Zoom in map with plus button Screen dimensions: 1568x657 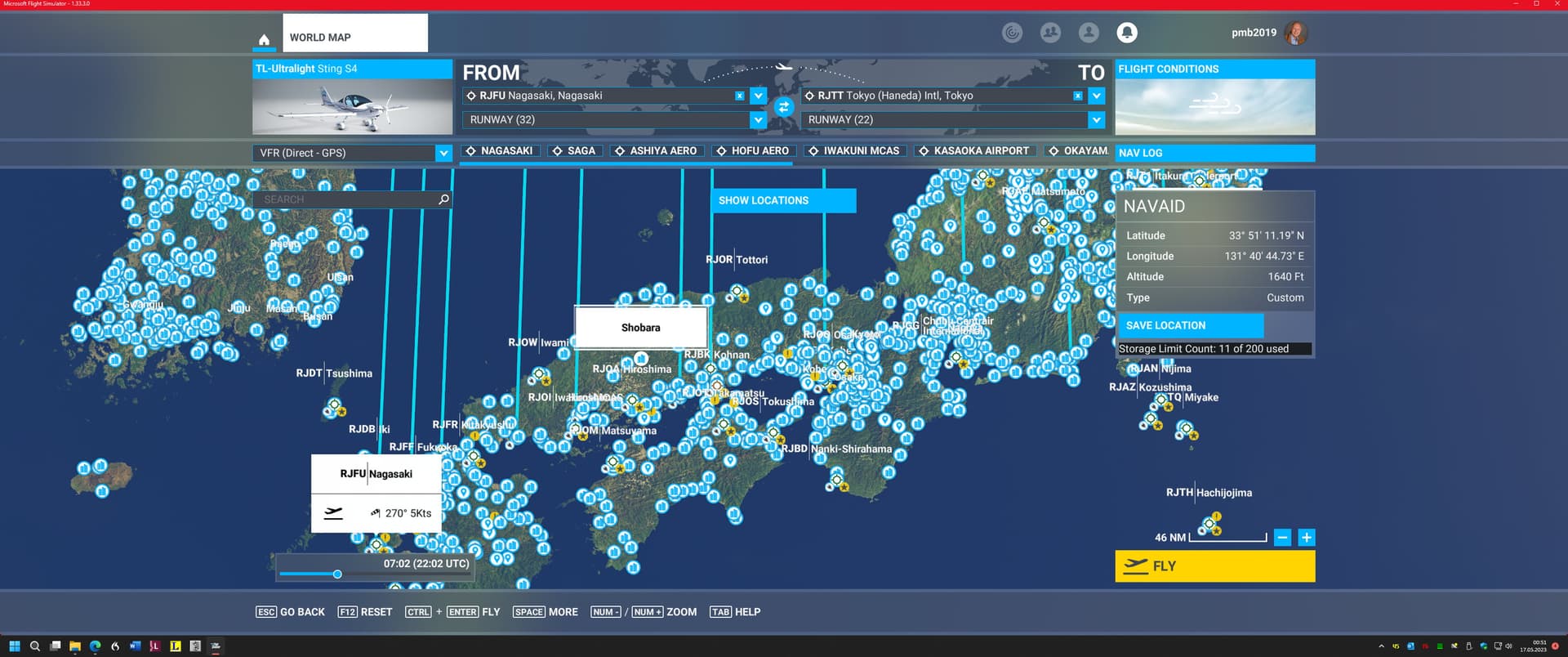coord(1306,538)
